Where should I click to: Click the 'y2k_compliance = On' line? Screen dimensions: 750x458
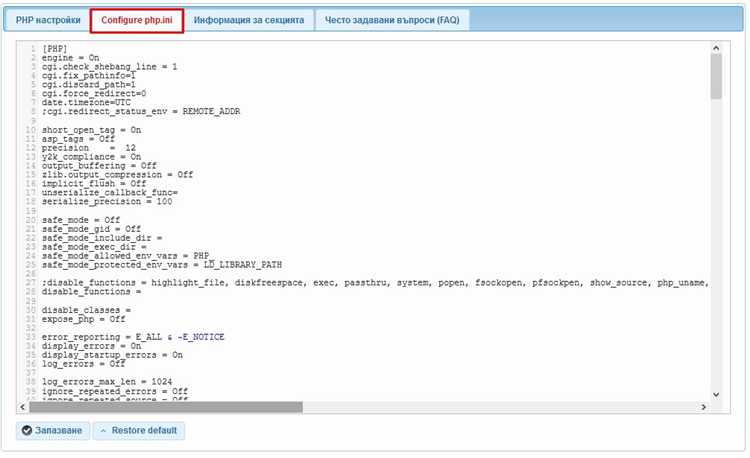(91, 157)
